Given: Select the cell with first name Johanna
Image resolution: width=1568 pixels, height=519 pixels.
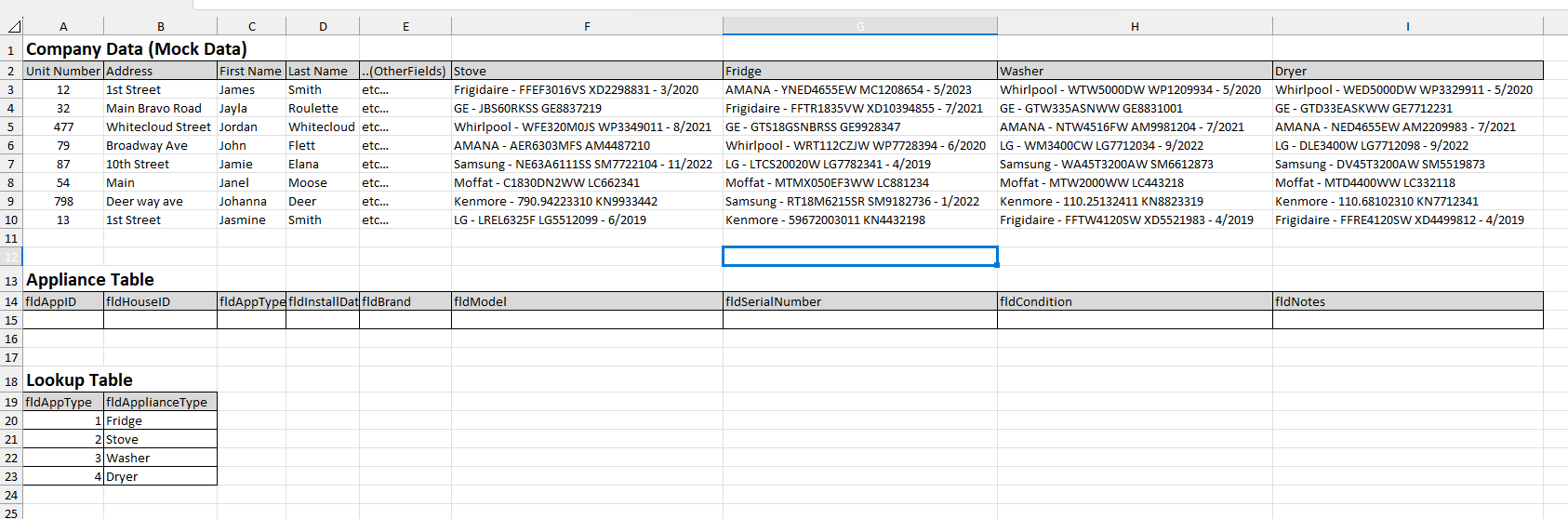Looking at the screenshot, I should [x=251, y=201].
